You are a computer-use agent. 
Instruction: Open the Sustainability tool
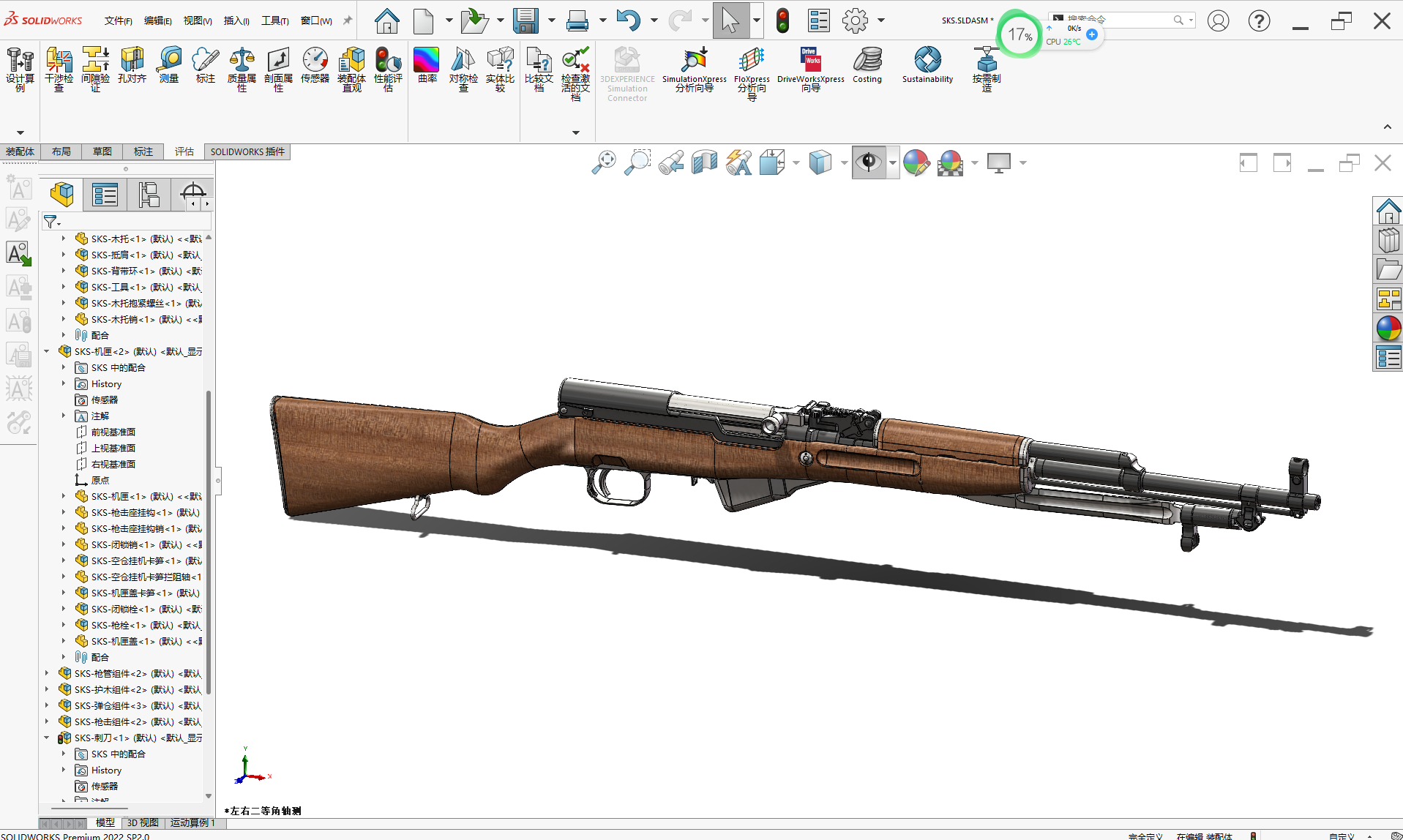coord(927,65)
